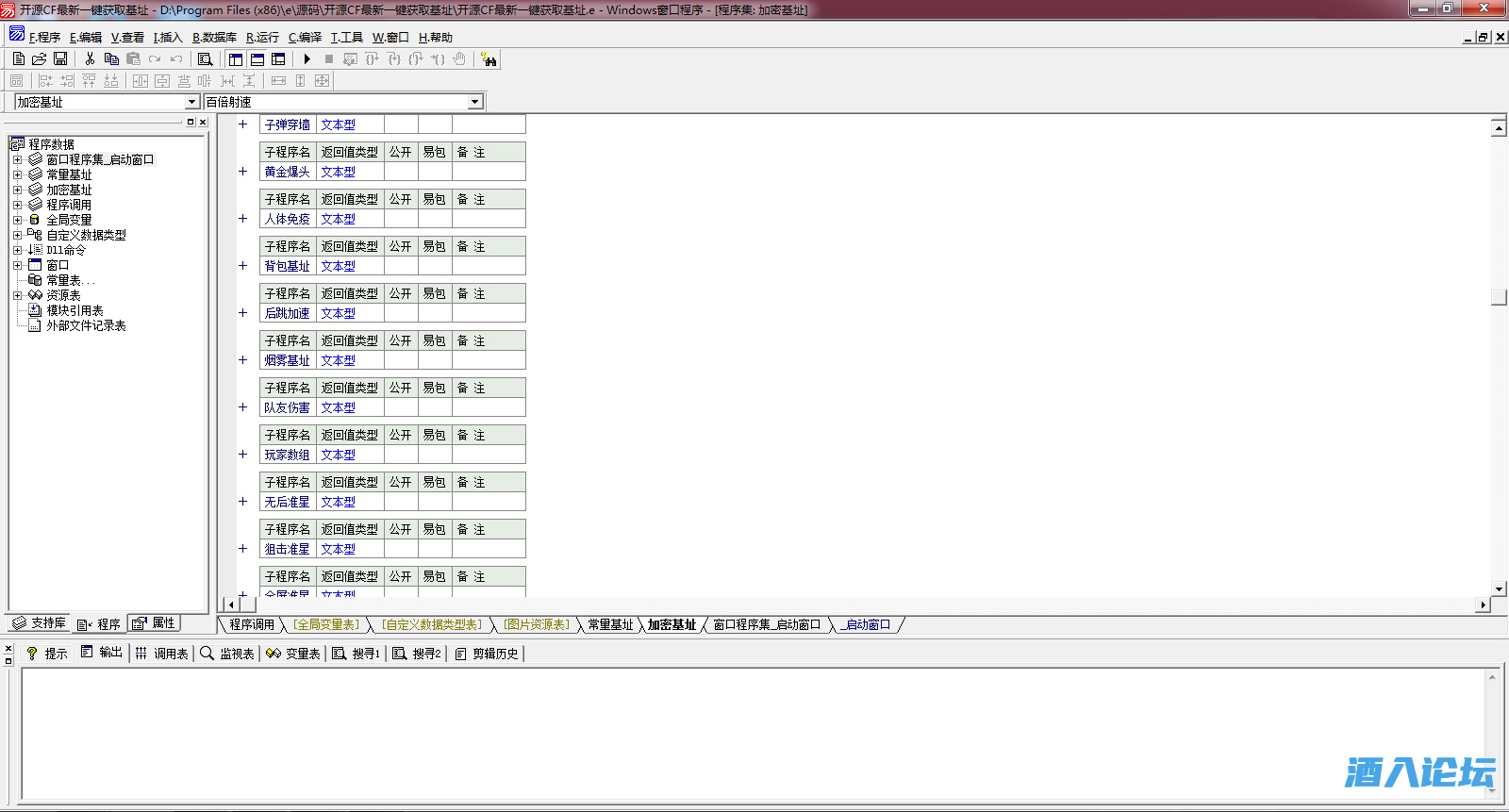This screenshot has height=812, width=1509.
Task: Open the C.编译 menu
Action: tap(305, 38)
